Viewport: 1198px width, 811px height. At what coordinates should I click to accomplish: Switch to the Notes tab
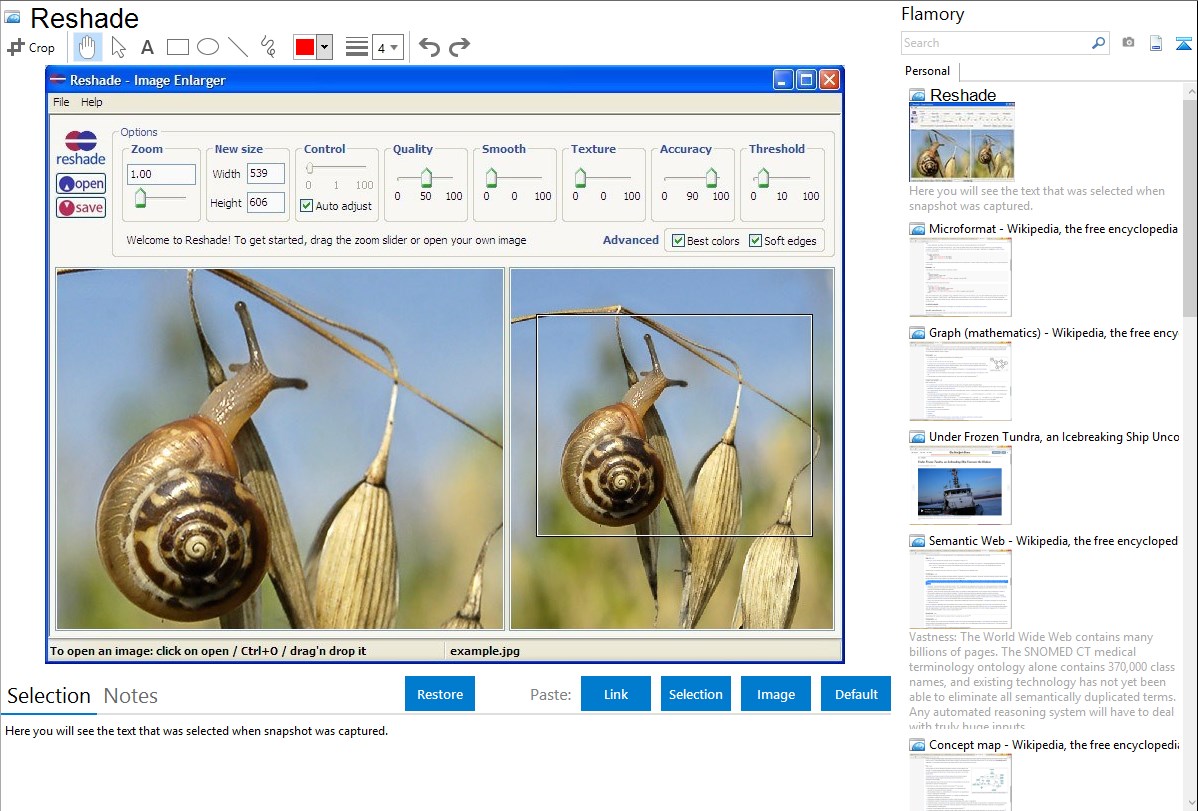click(131, 696)
